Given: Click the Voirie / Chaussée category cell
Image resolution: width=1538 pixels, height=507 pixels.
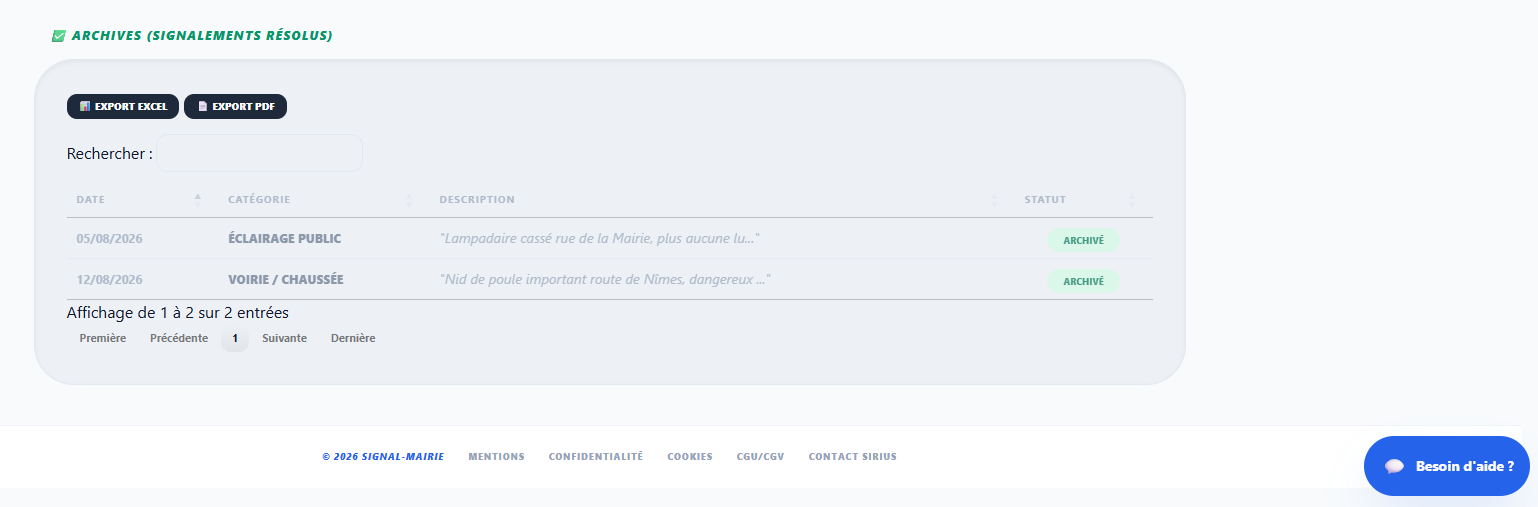Looking at the screenshot, I should (x=286, y=280).
